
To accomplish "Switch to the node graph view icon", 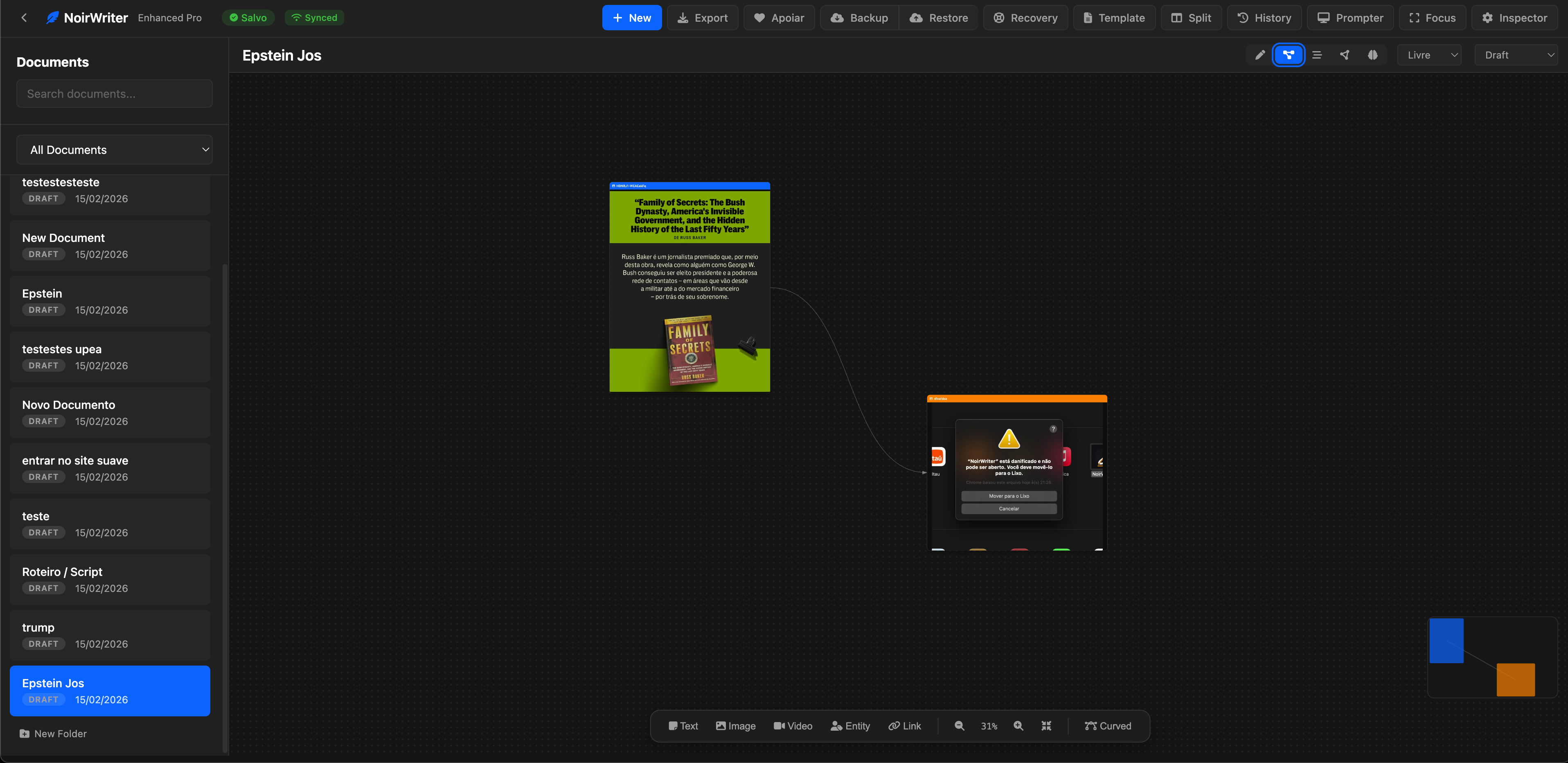I will pos(1288,55).
